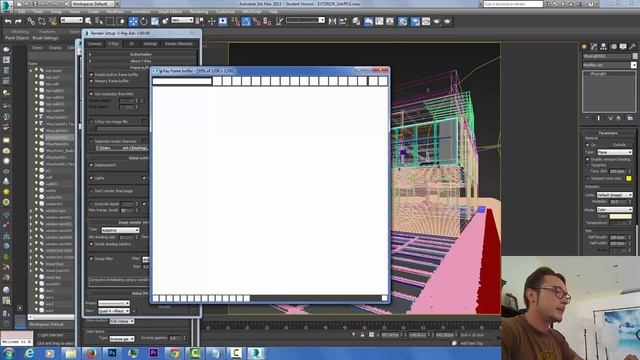Open the Utilities command panel tab

coord(633,47)
